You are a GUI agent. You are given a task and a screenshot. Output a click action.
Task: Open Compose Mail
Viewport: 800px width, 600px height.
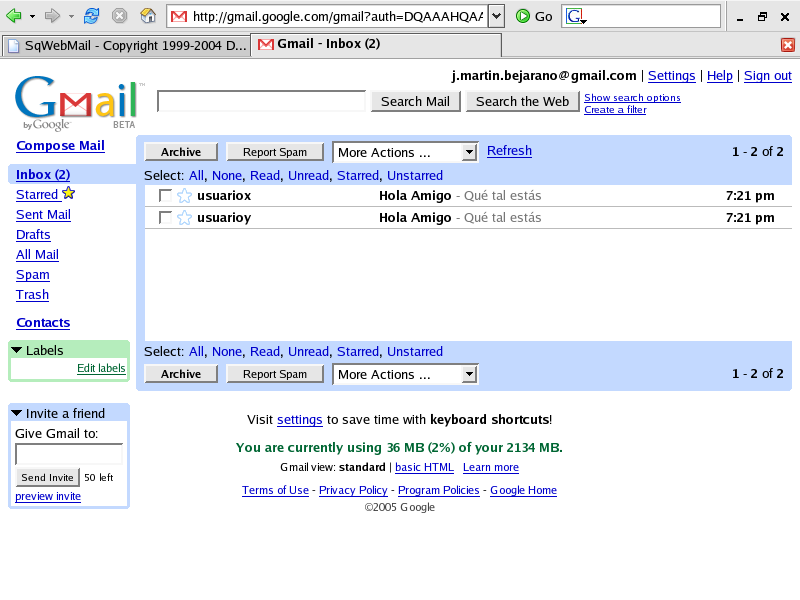[60, 146]
